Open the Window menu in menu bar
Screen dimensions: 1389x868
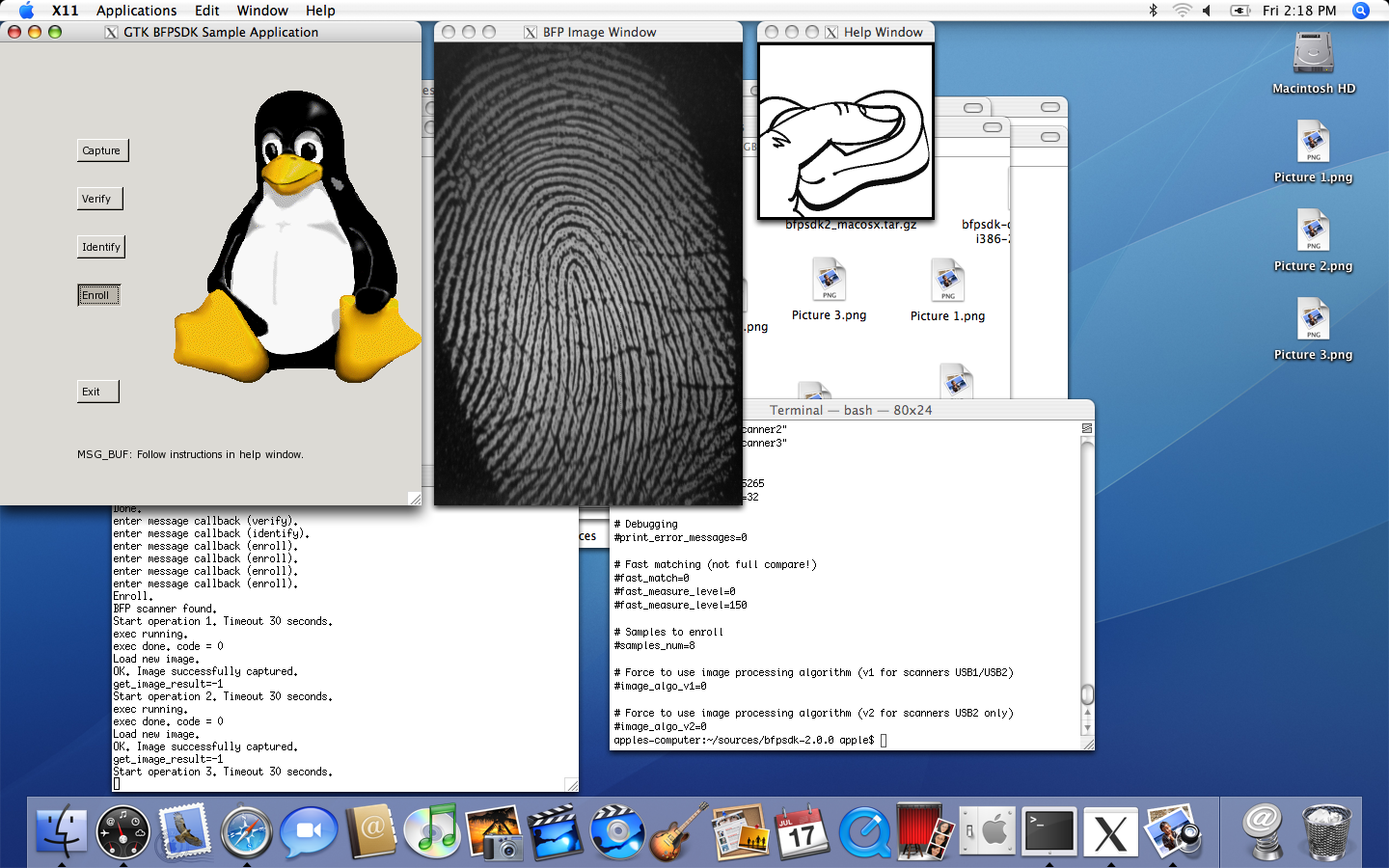262,11
